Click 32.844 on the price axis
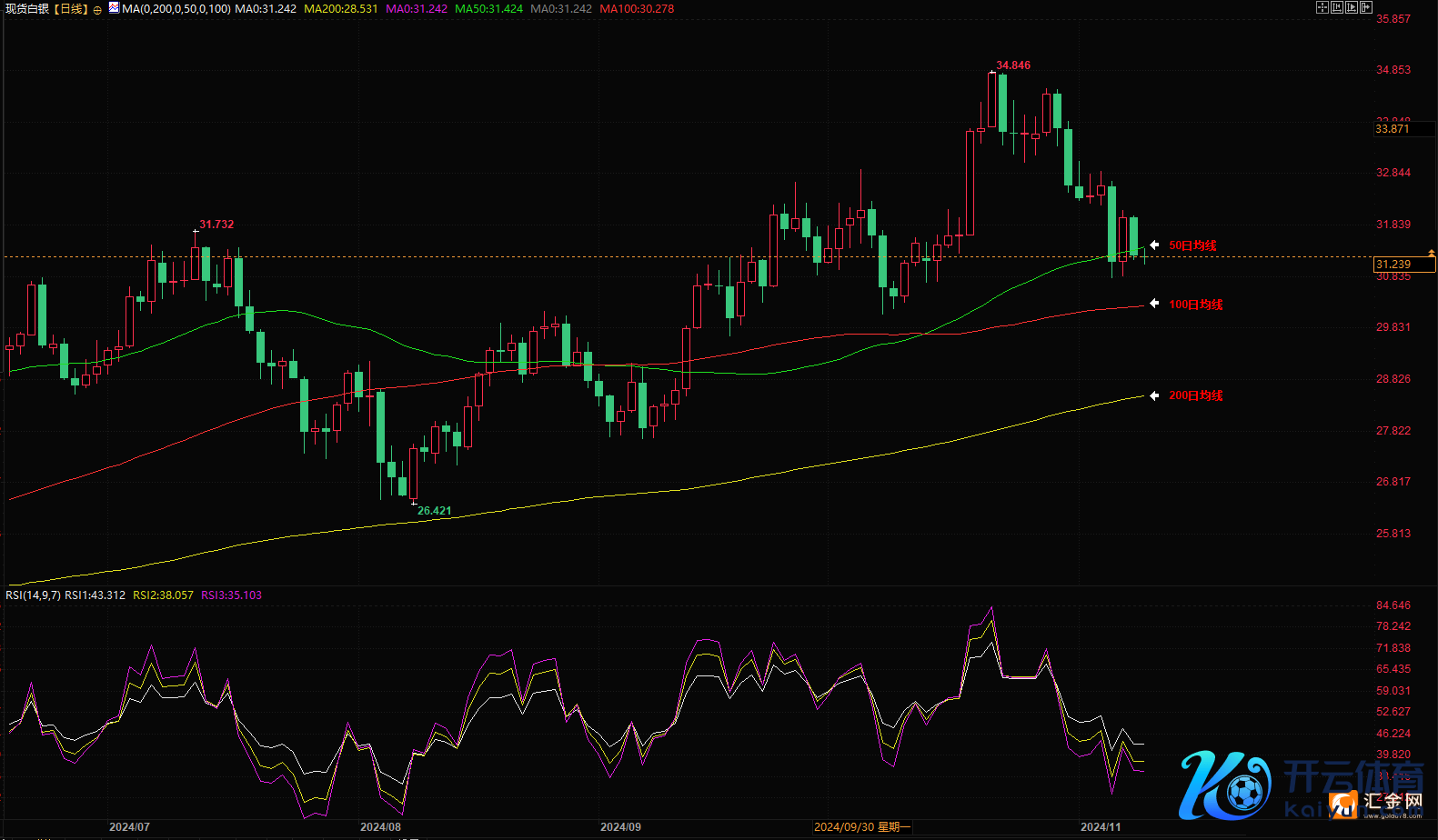1438x840 pixels. (x=1393, y=173)
